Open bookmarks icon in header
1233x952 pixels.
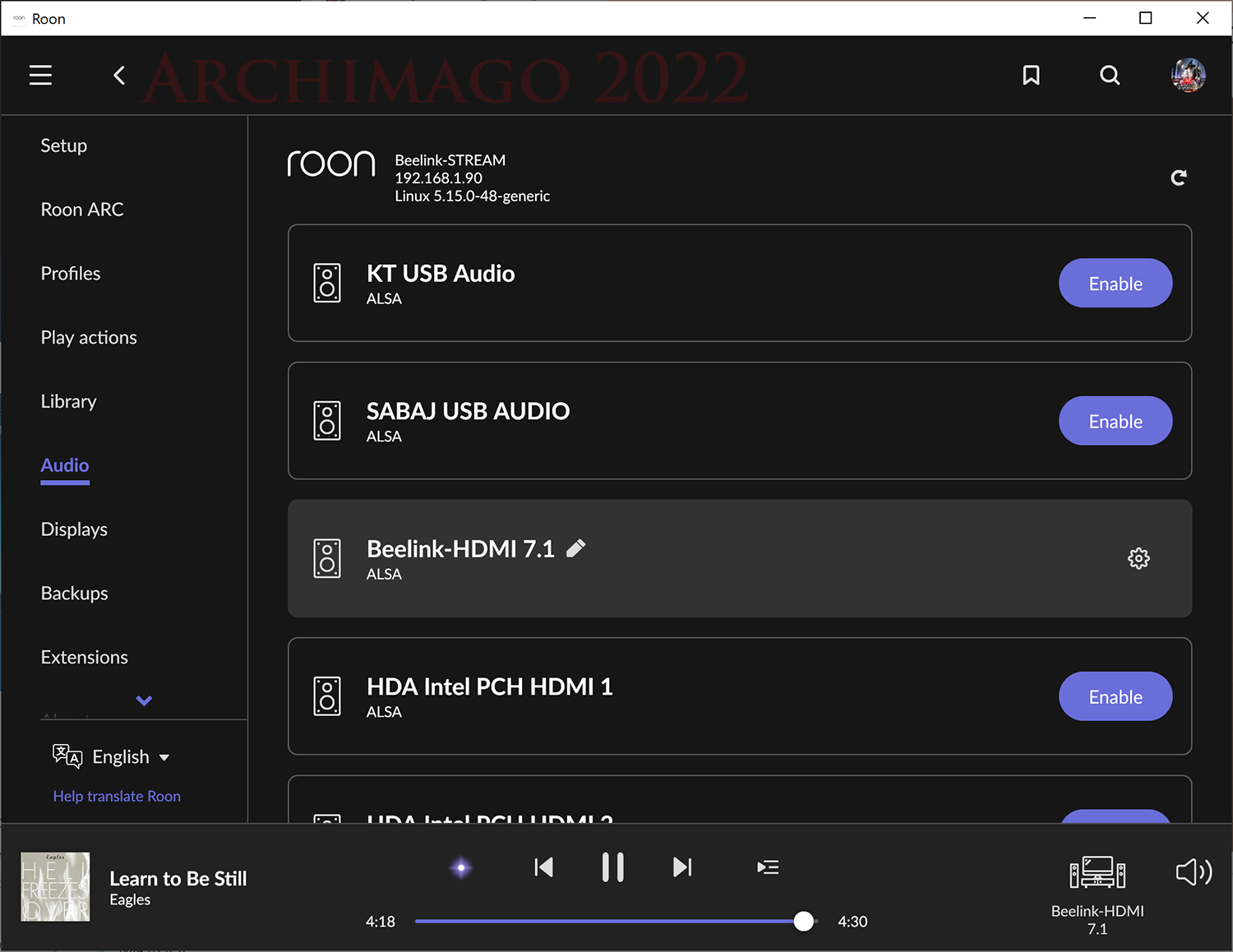coord(1031,76)
